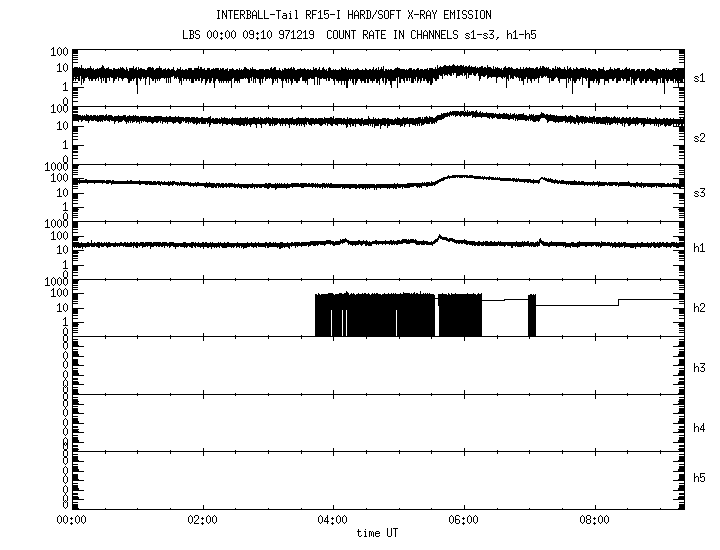Click the large black h2 burst block
This screenshot has width=720, height=550.
(375, 314)
